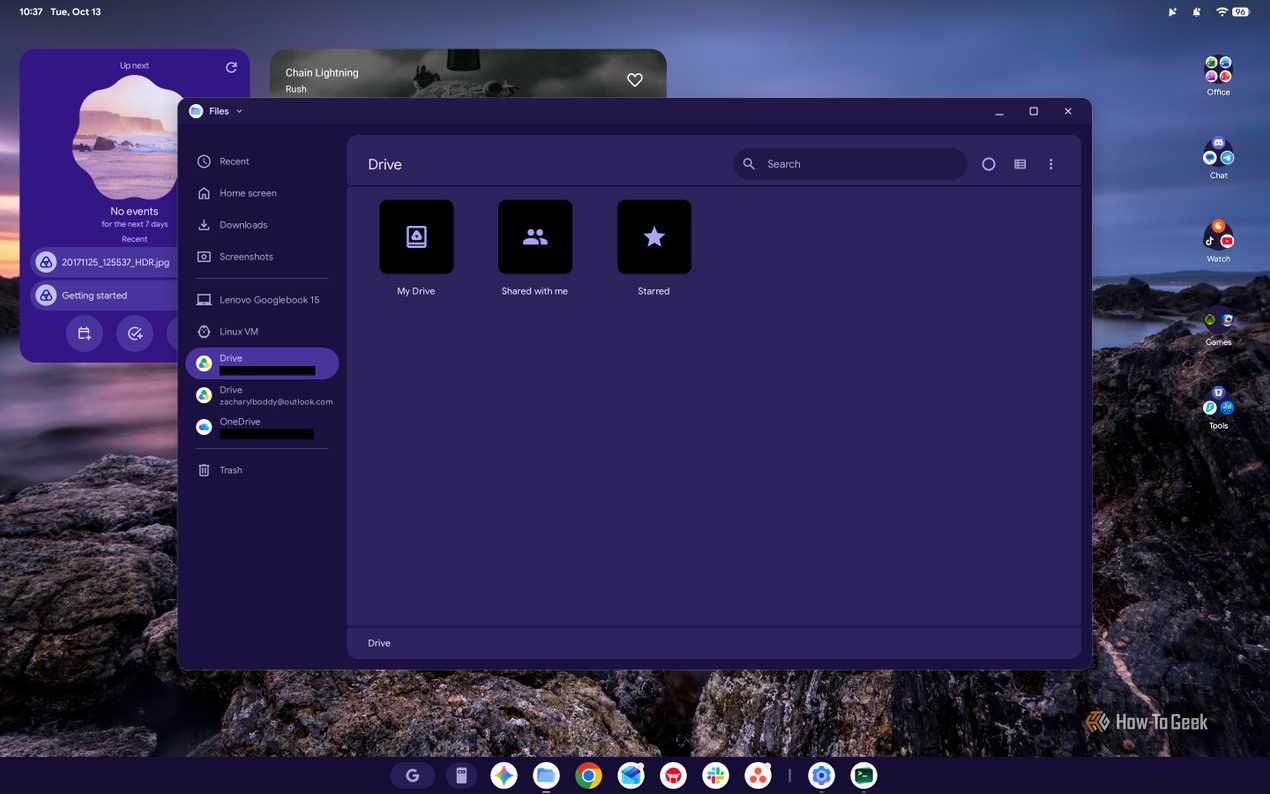
Task: Open the Linux VM location
Action: 262,332
